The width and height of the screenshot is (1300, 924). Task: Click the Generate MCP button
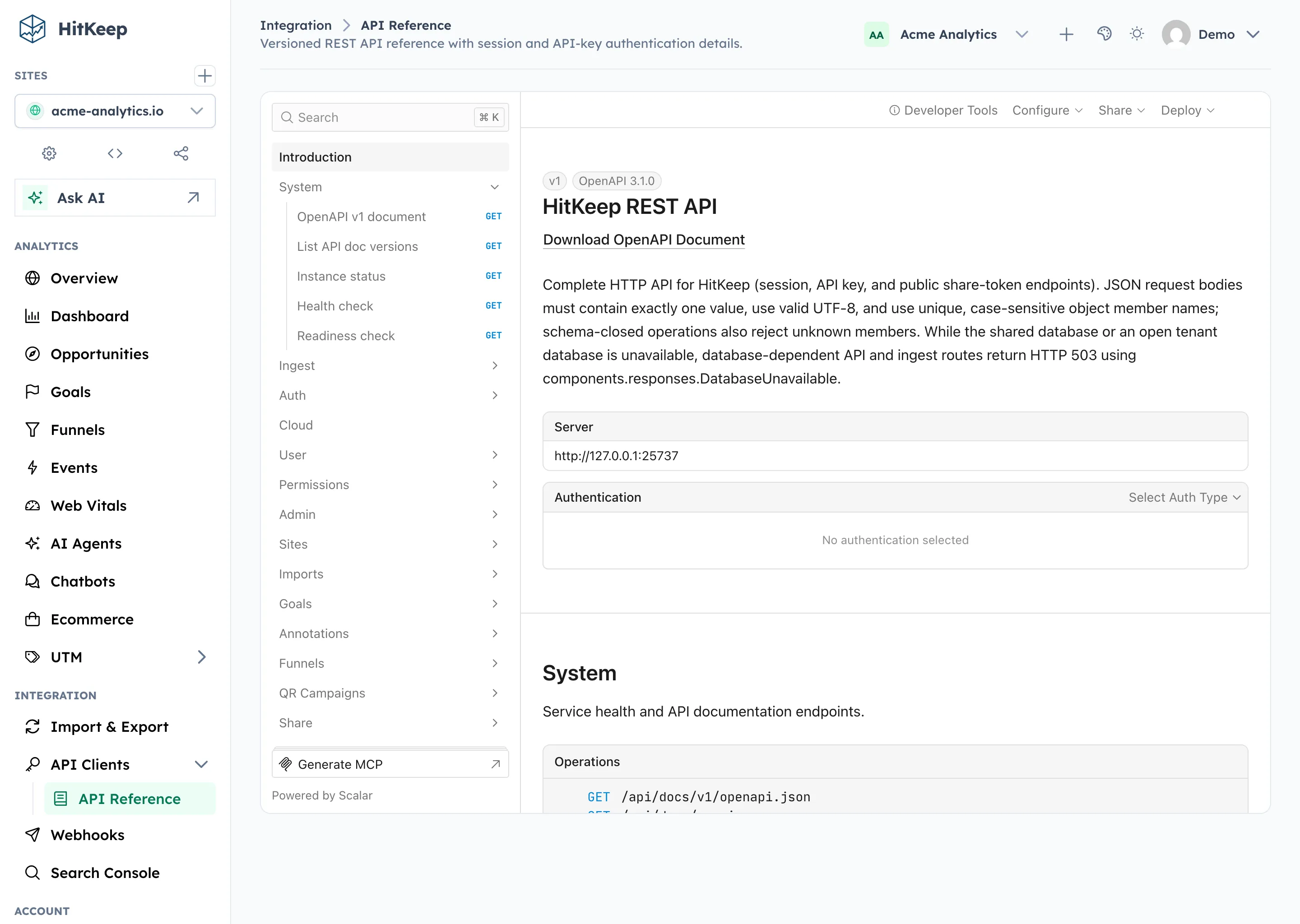click(390, 764)
